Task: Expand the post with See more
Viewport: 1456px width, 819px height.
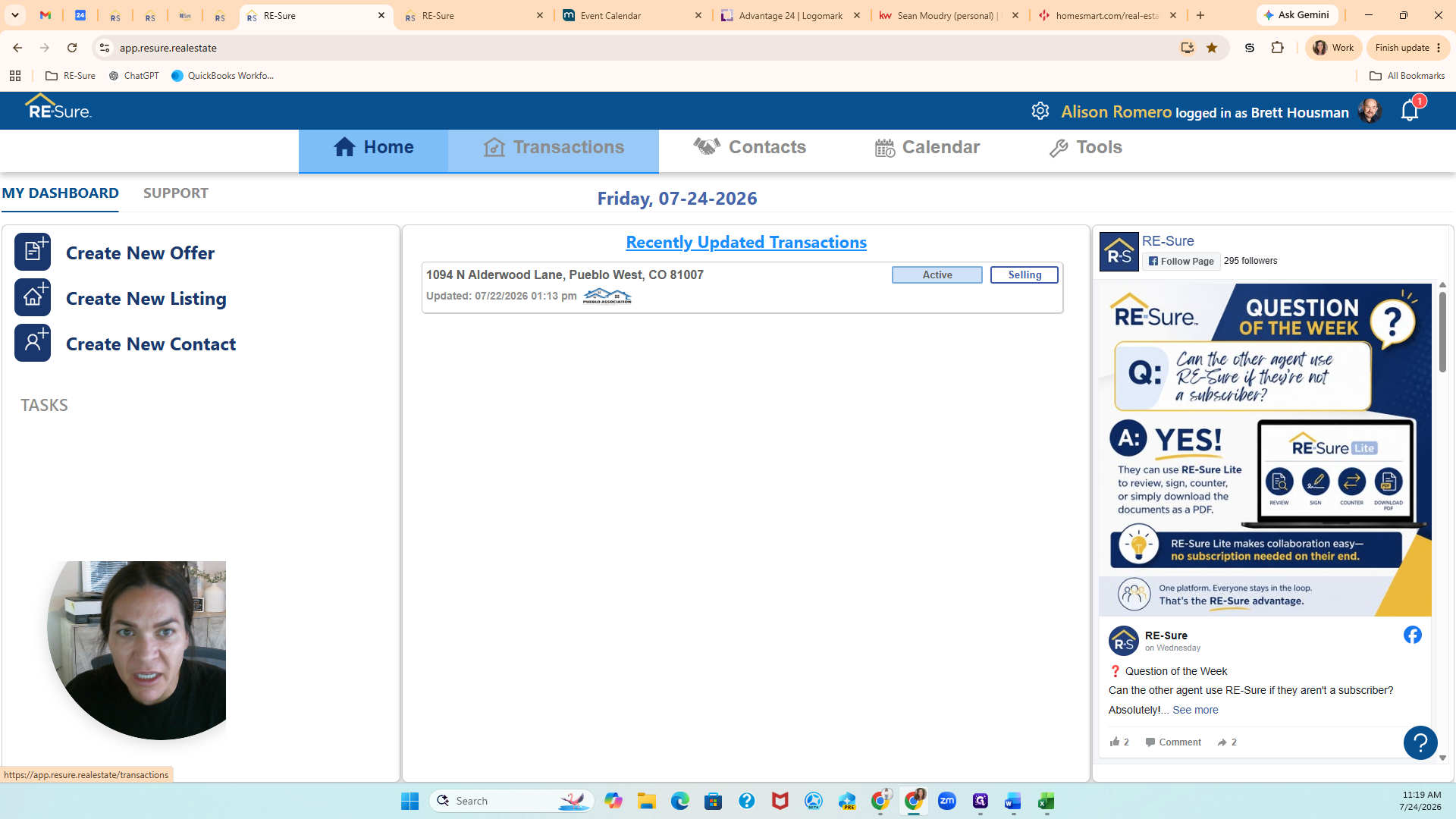Action: click(1195, 711)
